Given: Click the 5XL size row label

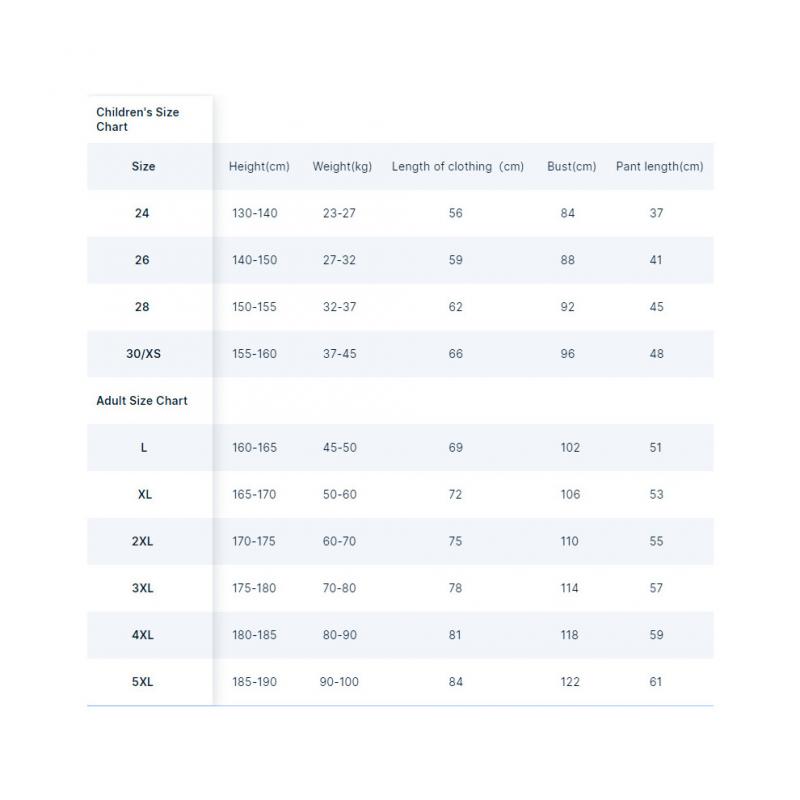Looking at the screenshot, I should (x=143, y=682).
